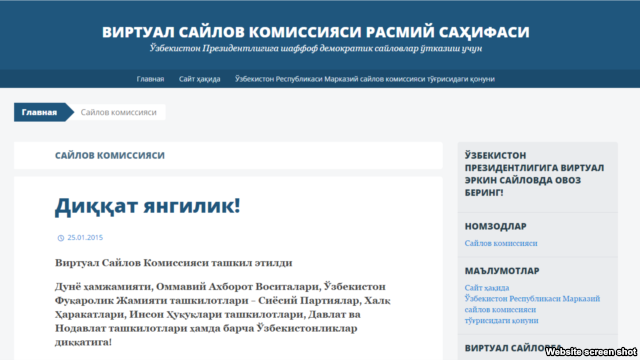Viewport: 640px width, 360px height.
Task: Open the site title ВИРТУАЛ САЙЛОВ КОМИССИЯСИ РАСМИЙ САҲИФАСИ
Action: click(x=316, y=32)
